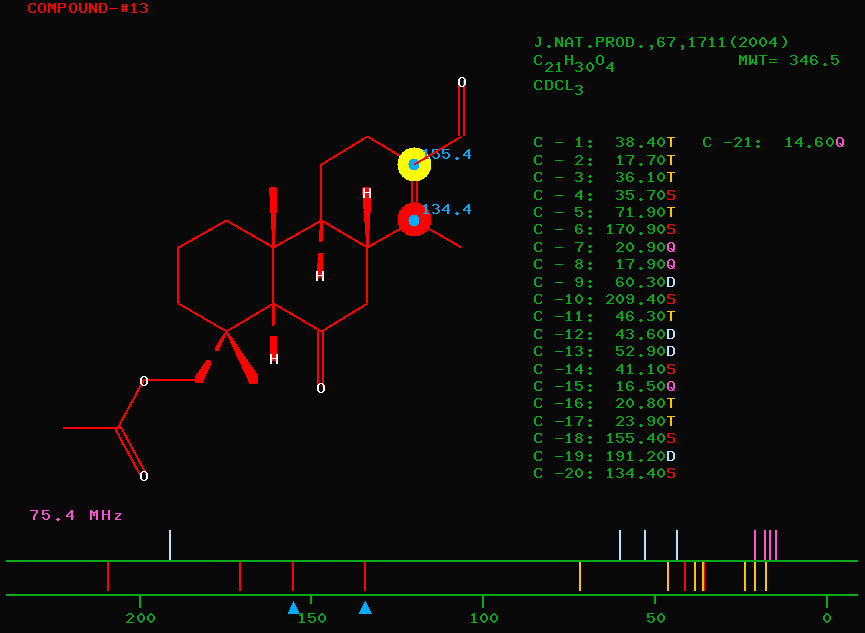This screenshot has height=633, width=865.
Task: Click the COMPOUND-#13 title
Action: pyautogui.click(x=88, y=9)
